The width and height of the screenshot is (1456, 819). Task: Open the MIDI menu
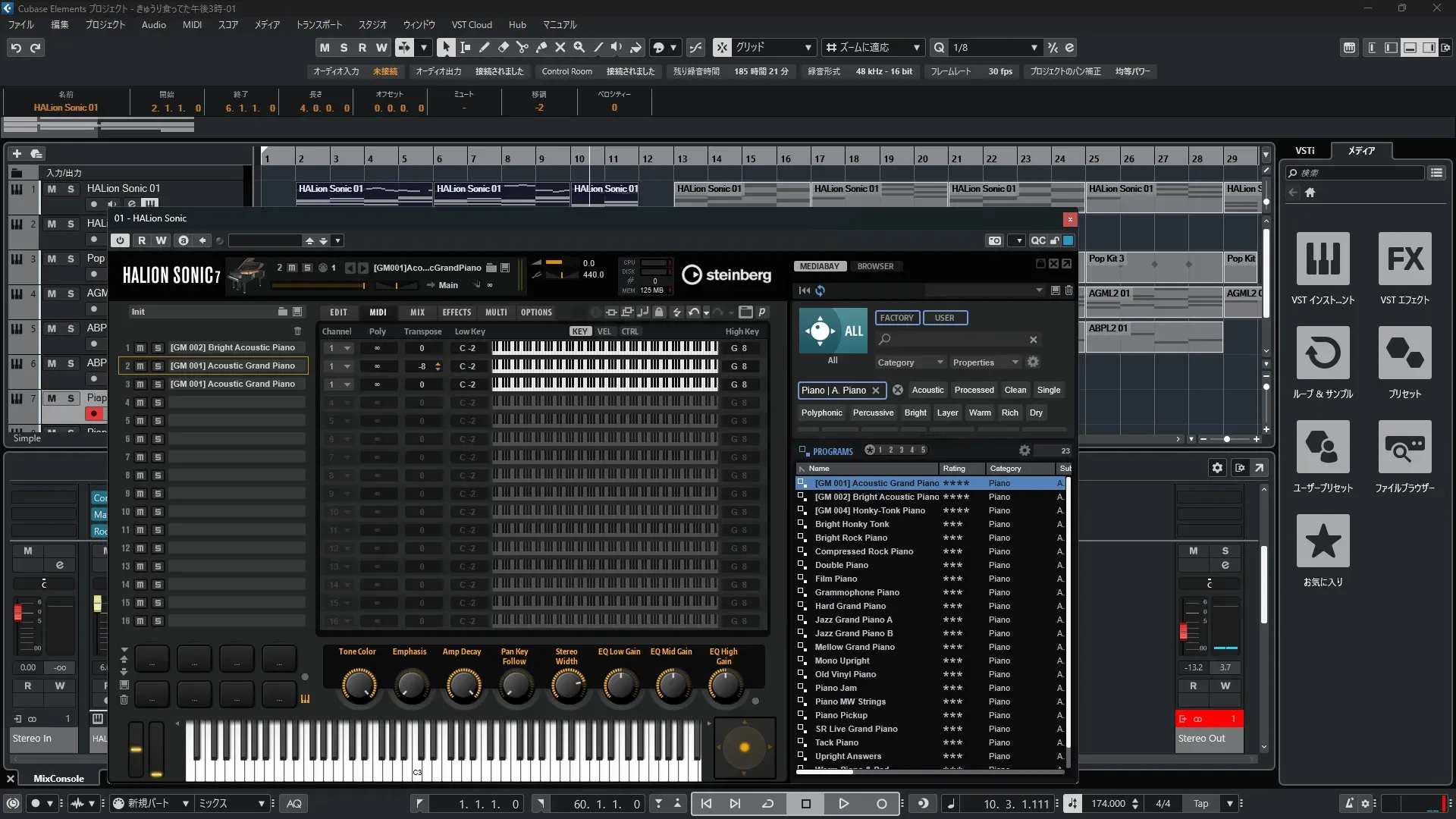[192, 24]
